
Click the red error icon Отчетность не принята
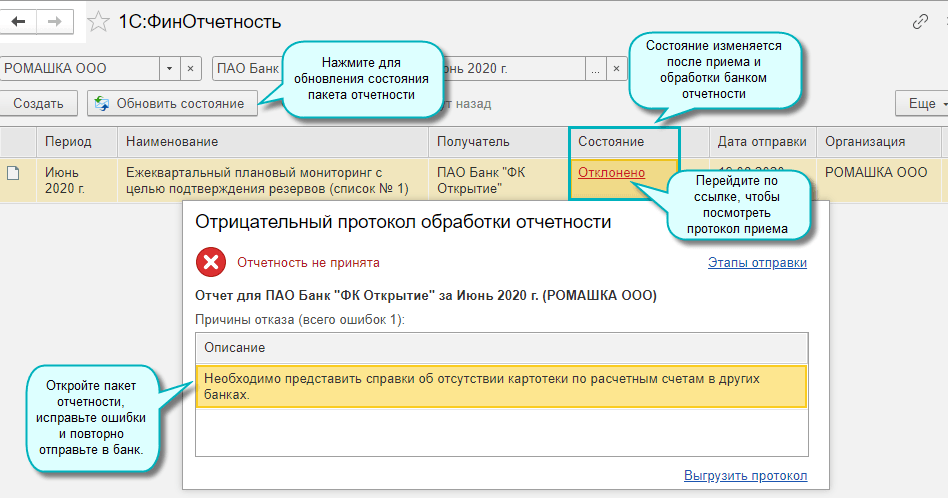(x=210, y=262)
